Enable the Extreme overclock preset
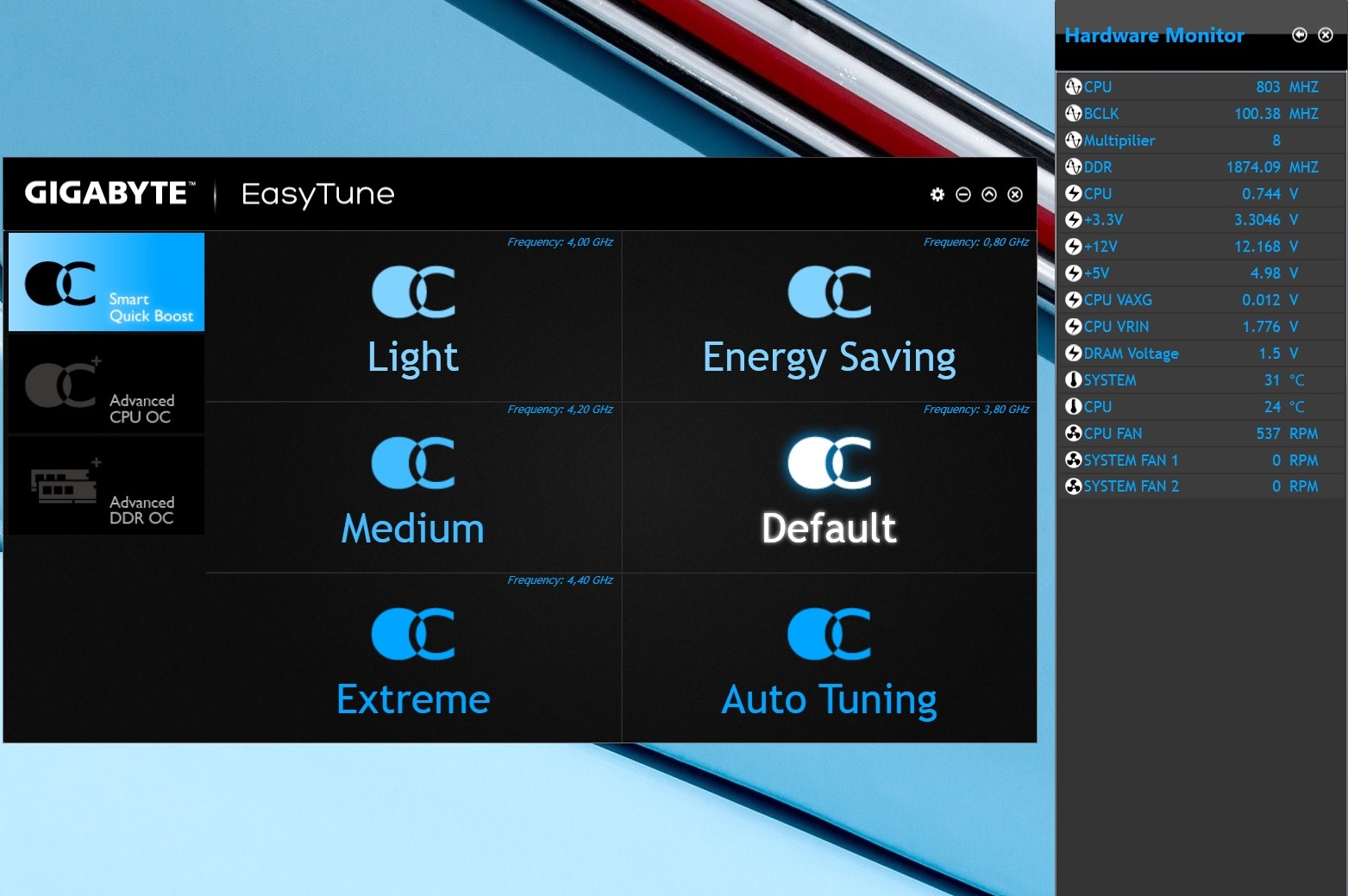1348x896 pixels. click(412, 660)
